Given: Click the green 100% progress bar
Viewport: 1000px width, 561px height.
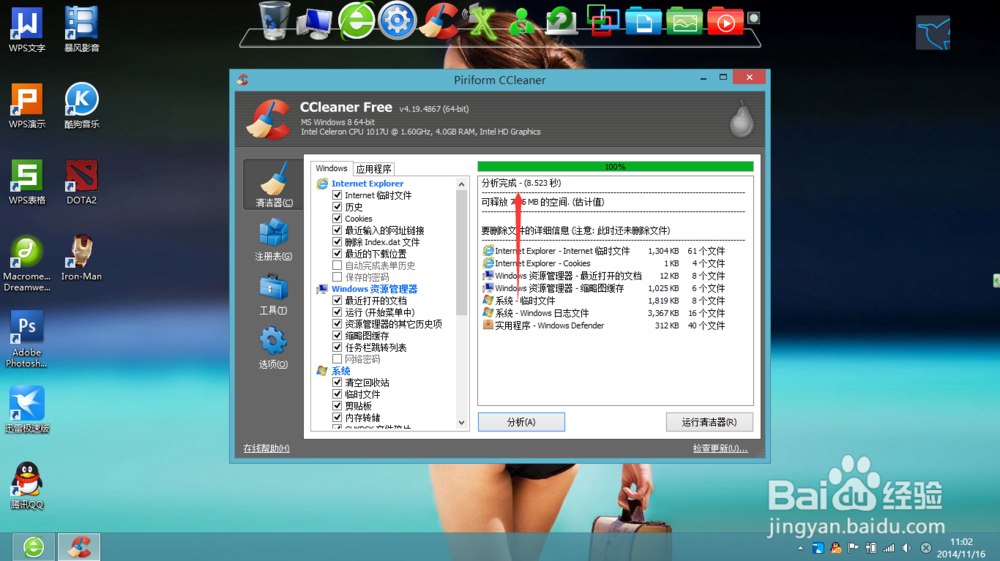Looking at the screenshot, I should click(615, 167).
